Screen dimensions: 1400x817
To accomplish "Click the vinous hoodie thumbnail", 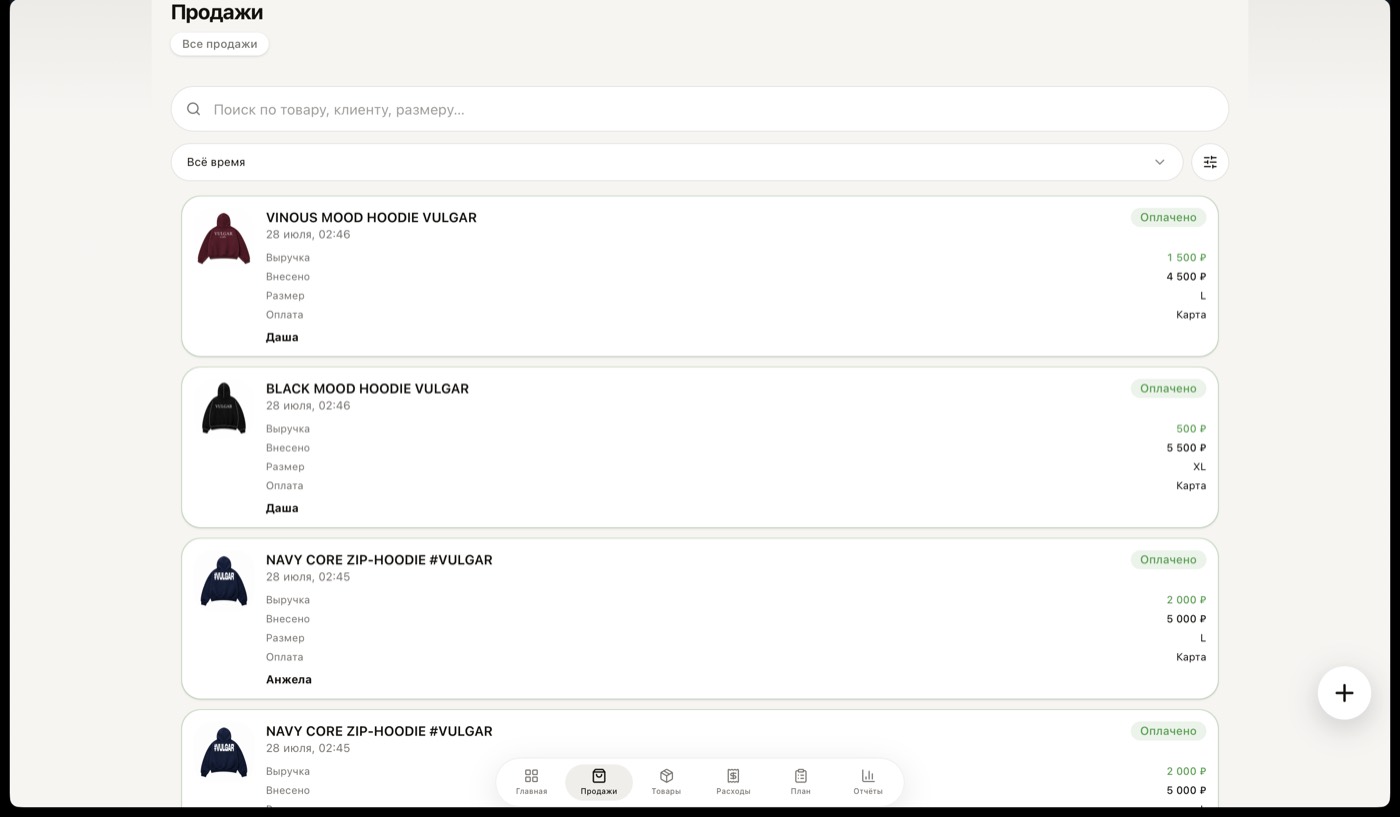I will (x=224, y=239).
